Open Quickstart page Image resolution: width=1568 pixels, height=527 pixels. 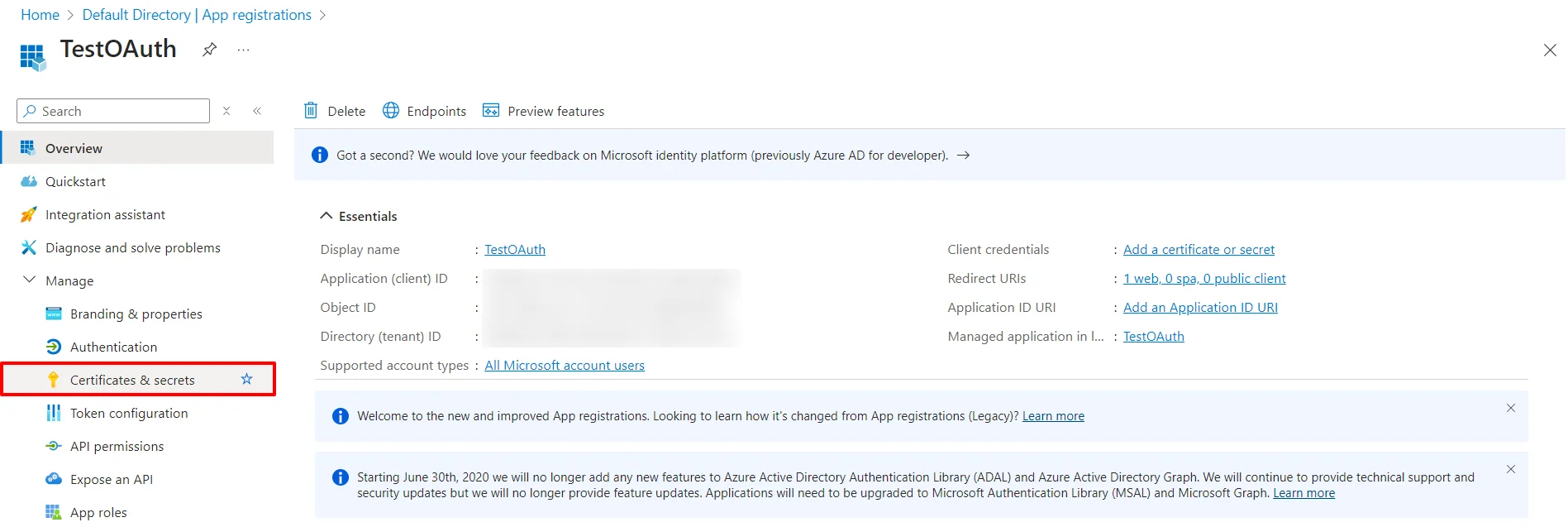pos(75,181)
